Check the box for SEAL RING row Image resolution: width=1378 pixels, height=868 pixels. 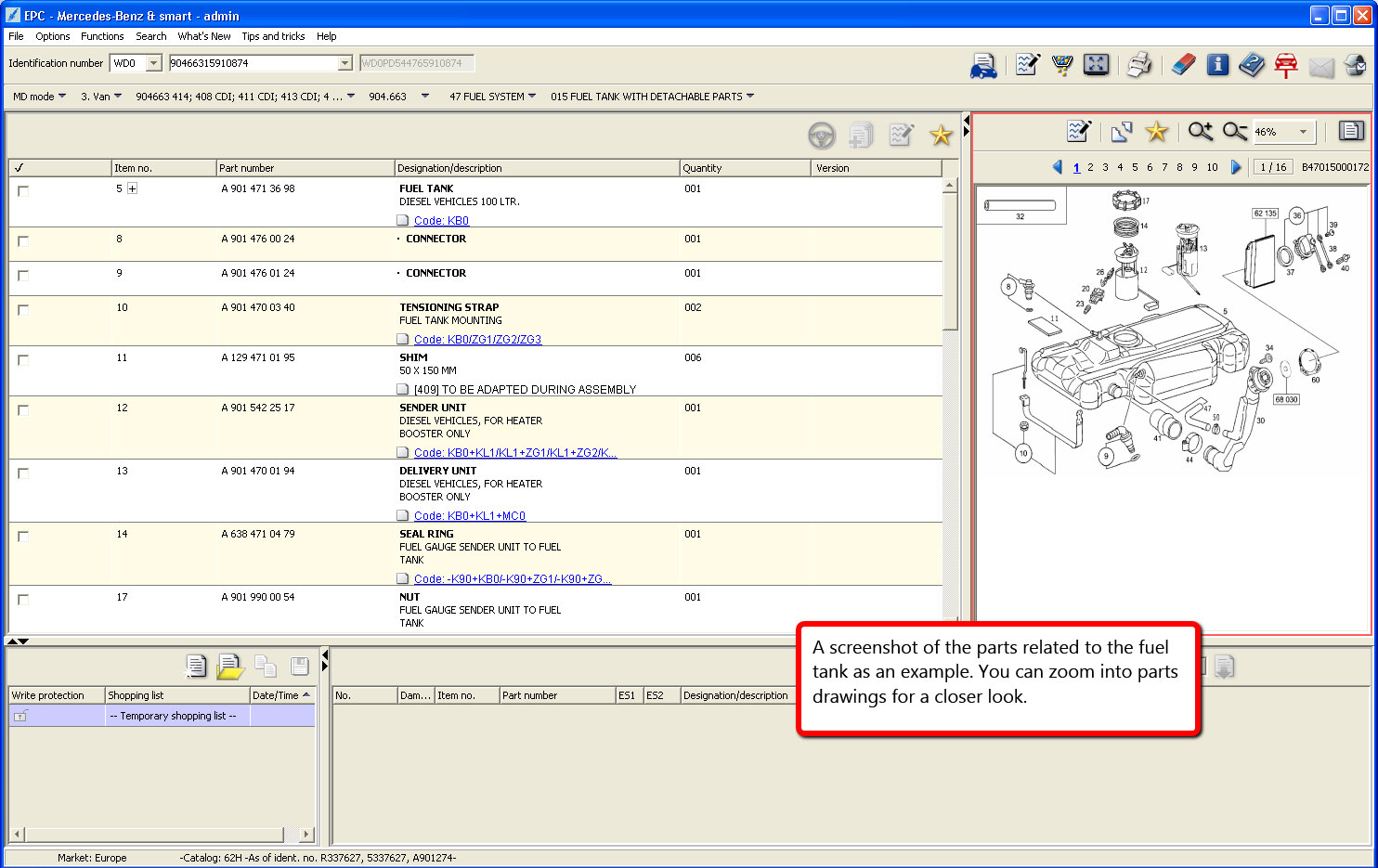click(23, 536)
